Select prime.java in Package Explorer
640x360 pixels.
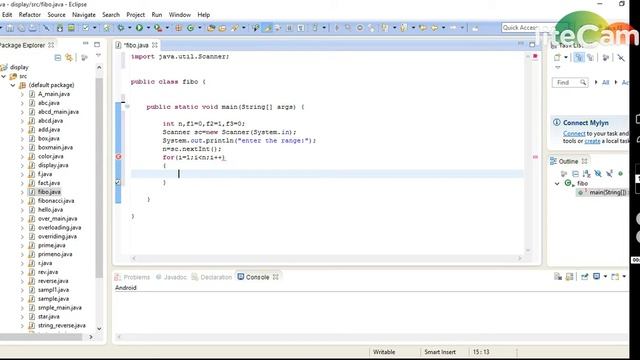click(51, 245)
